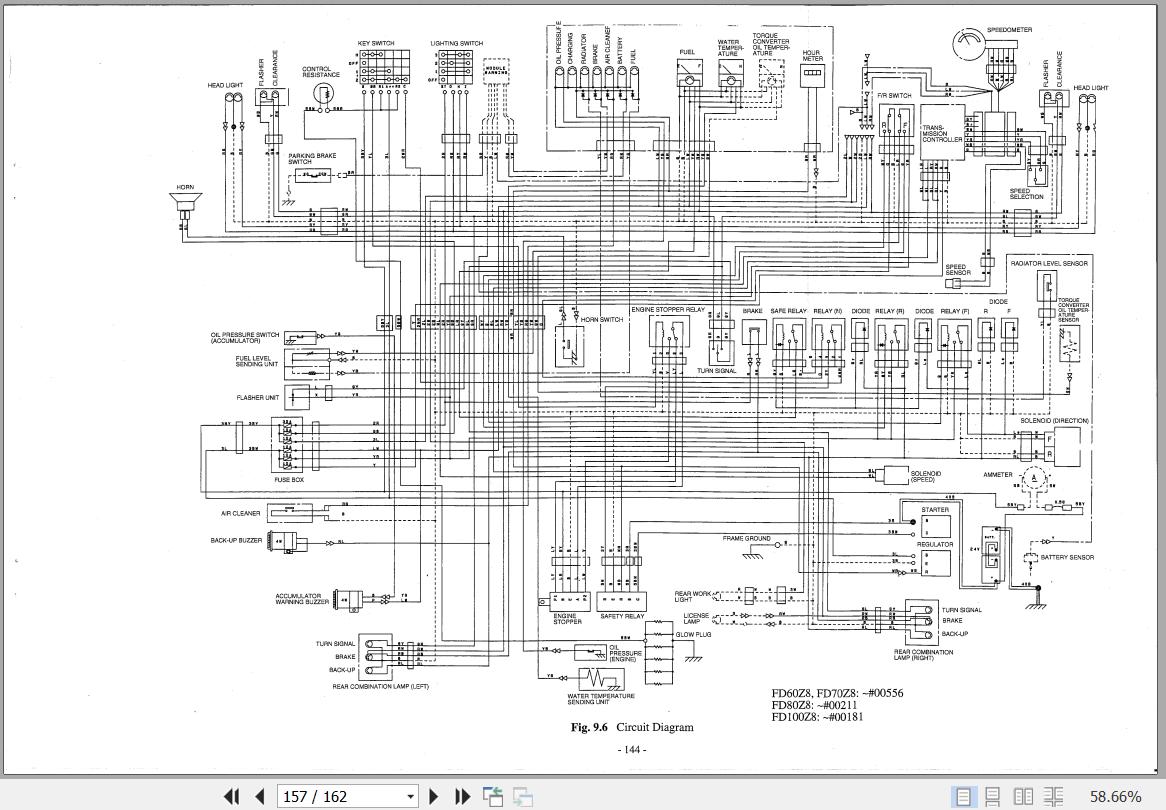Image resolution: width=1166 pixels, height=810 pixels.
Task: Click the previous view navigation icon
Action: pyautogui.click(x=493, y=797)
